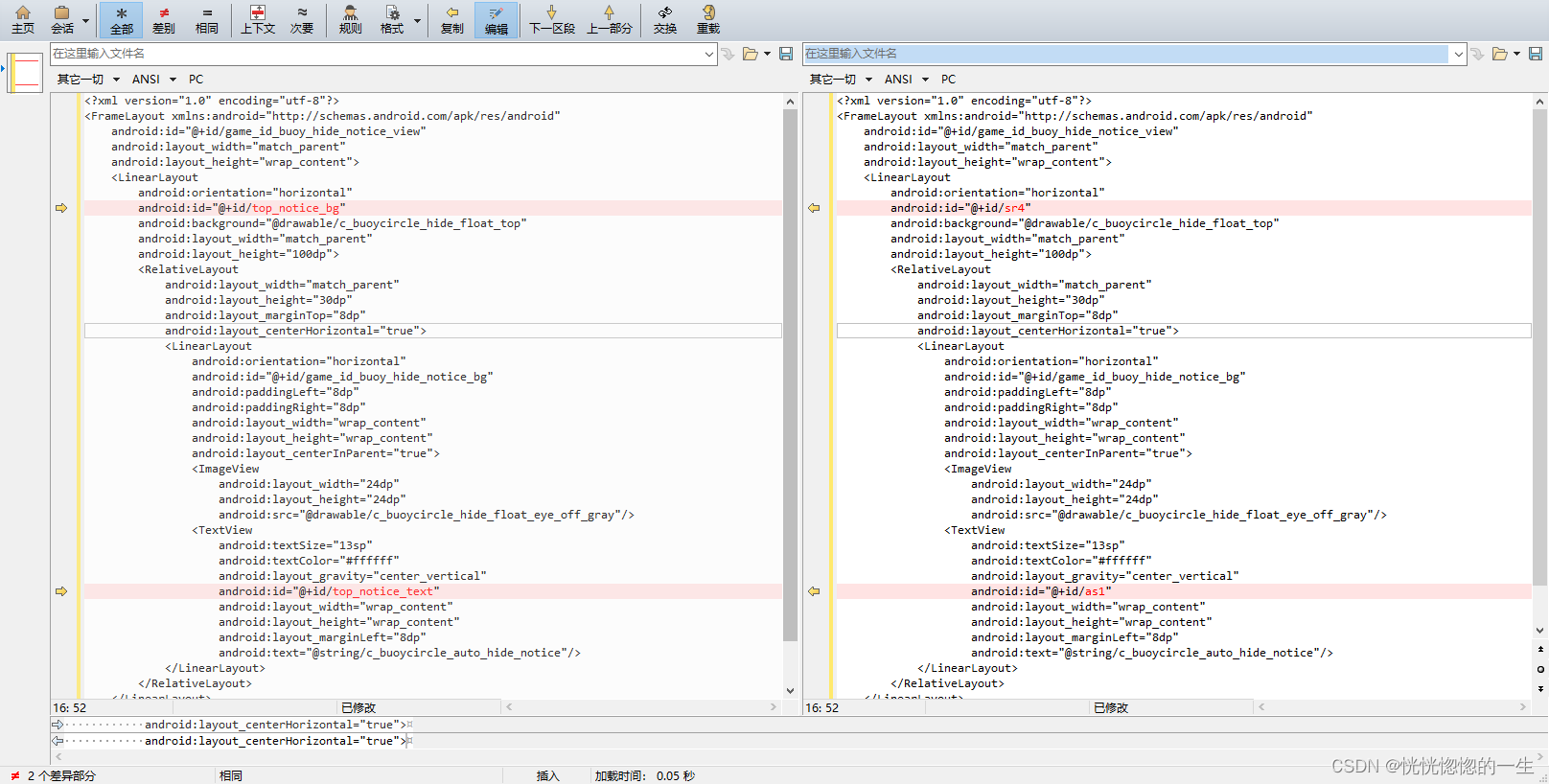The image size is (1549, 784).
Task: Click left line android:id top_notice_bg
Action: (x=242, y=208)
